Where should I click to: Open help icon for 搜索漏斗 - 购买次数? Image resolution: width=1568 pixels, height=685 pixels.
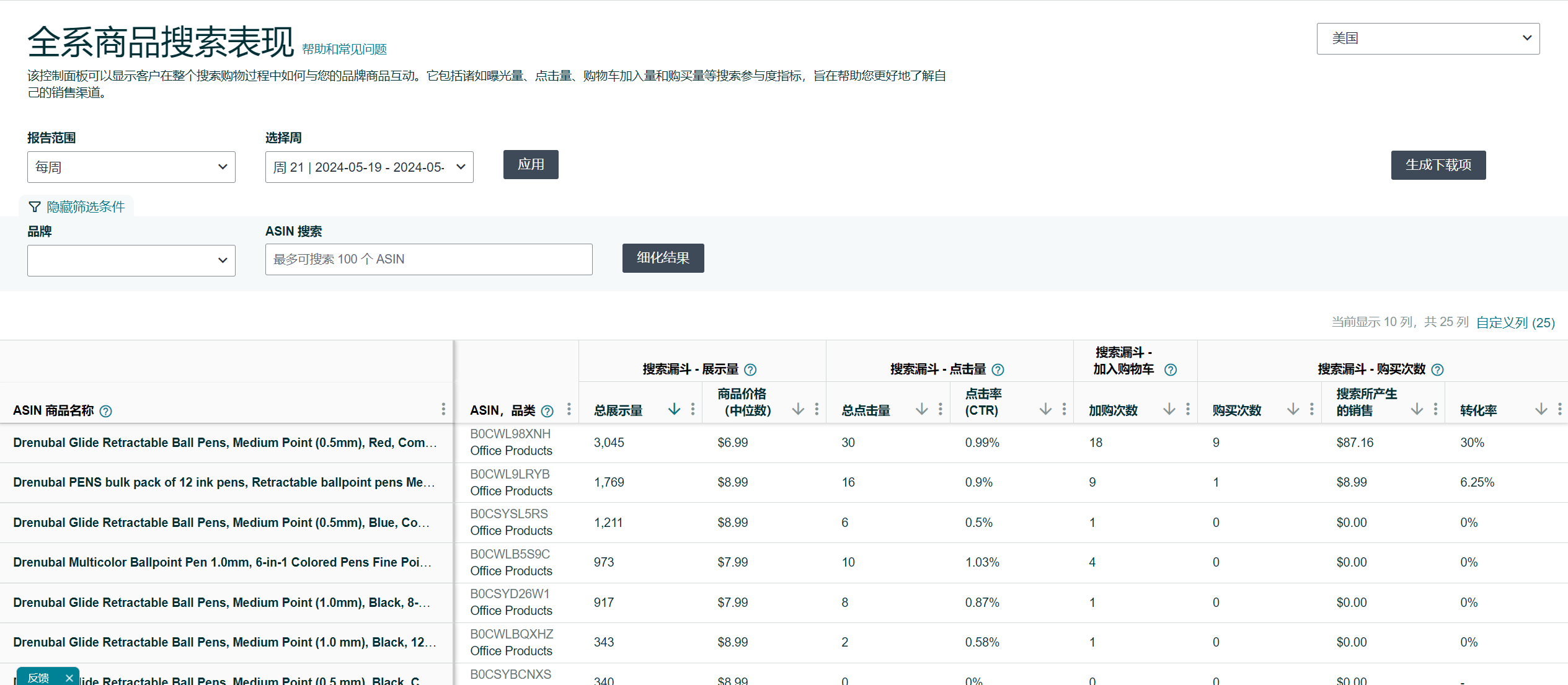click(1438, 369)
